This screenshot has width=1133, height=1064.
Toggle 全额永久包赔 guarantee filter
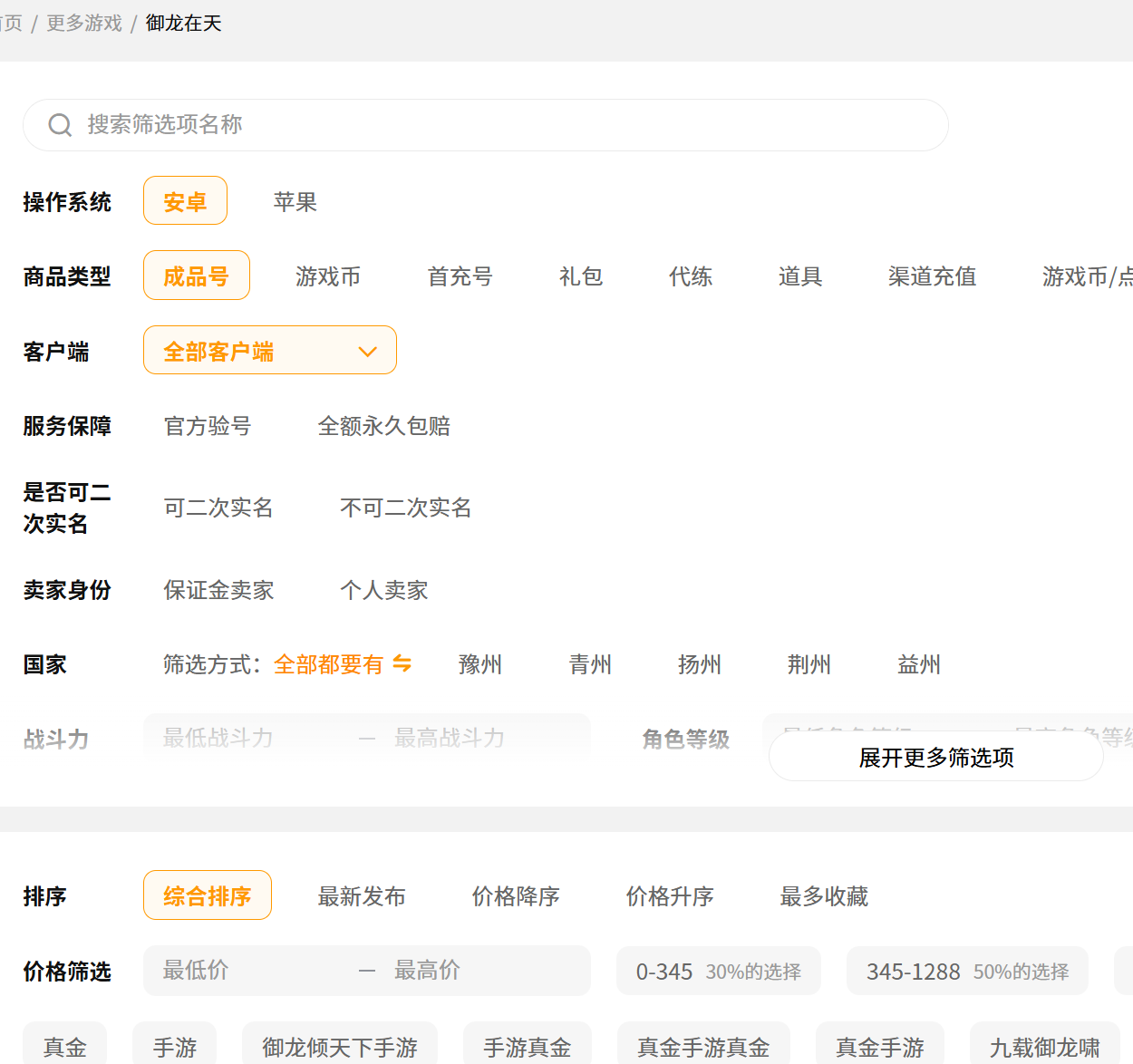click(383, 426)
